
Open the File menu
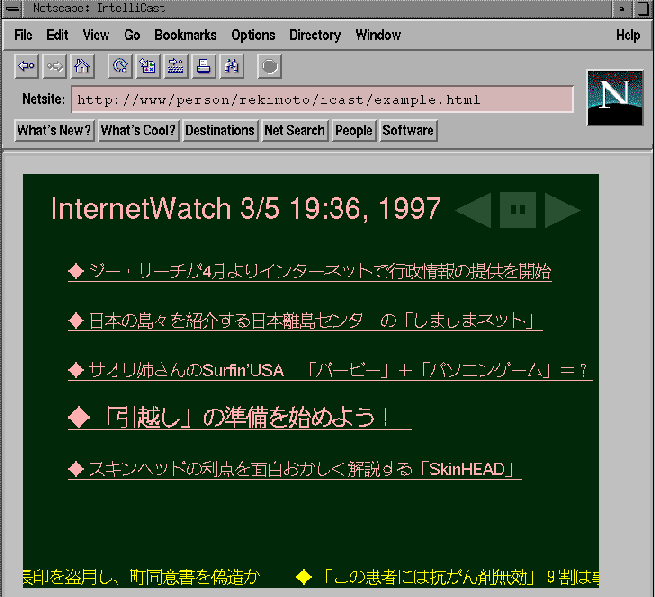pos(23,35)
